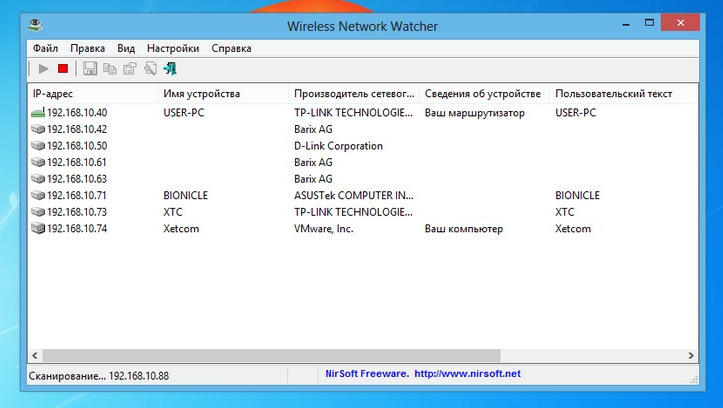This screenshot has height=408, width=723.
Task: Select row with IP 192.168.10.61
Action: click(x=362, y=162)
